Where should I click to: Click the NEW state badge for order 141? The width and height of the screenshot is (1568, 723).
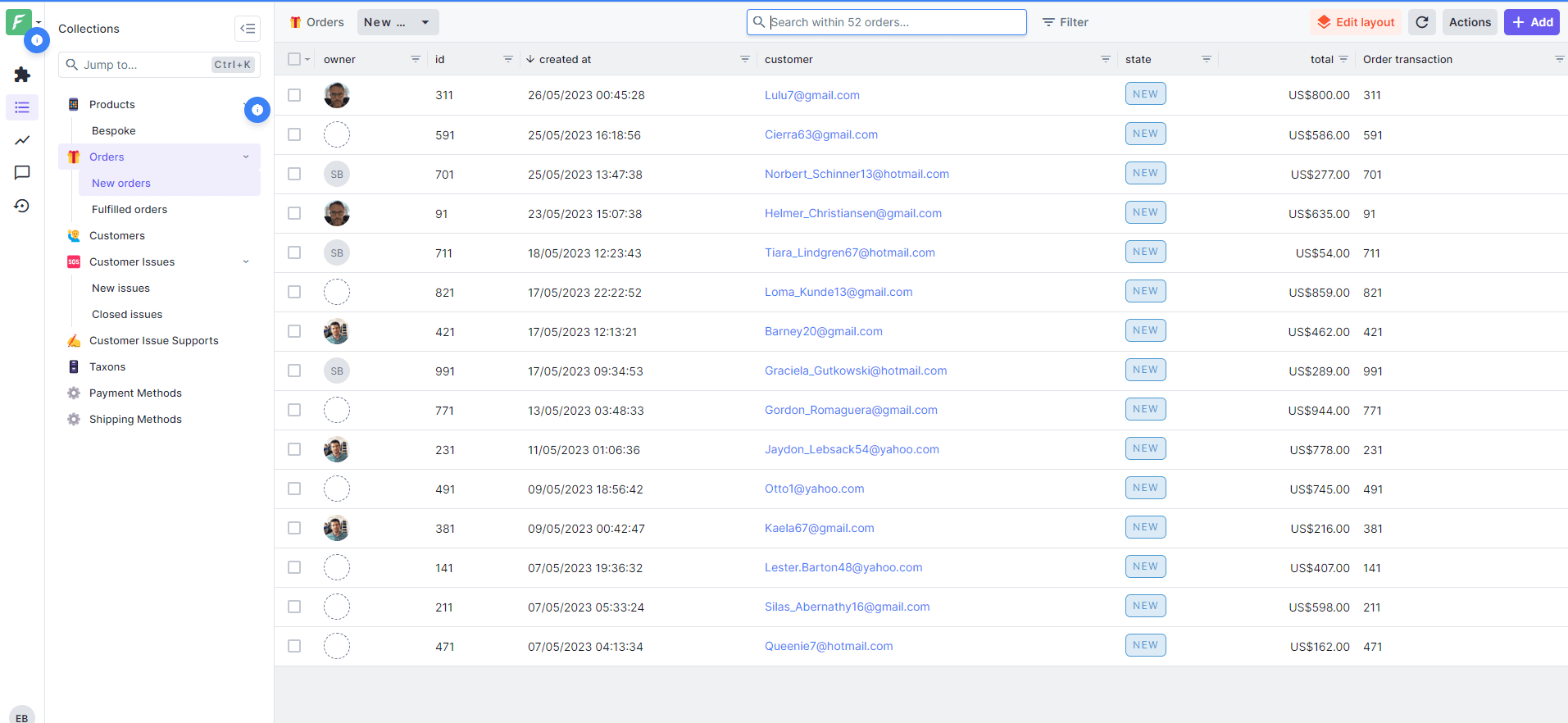click(1145, 566)
